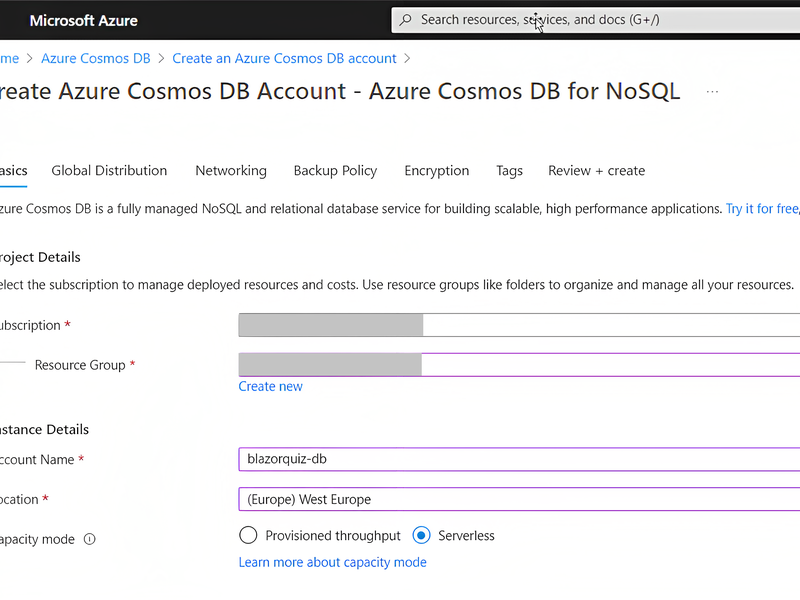
Task: Open the Location dropdown showing West Europe
Action: [519, 499]
